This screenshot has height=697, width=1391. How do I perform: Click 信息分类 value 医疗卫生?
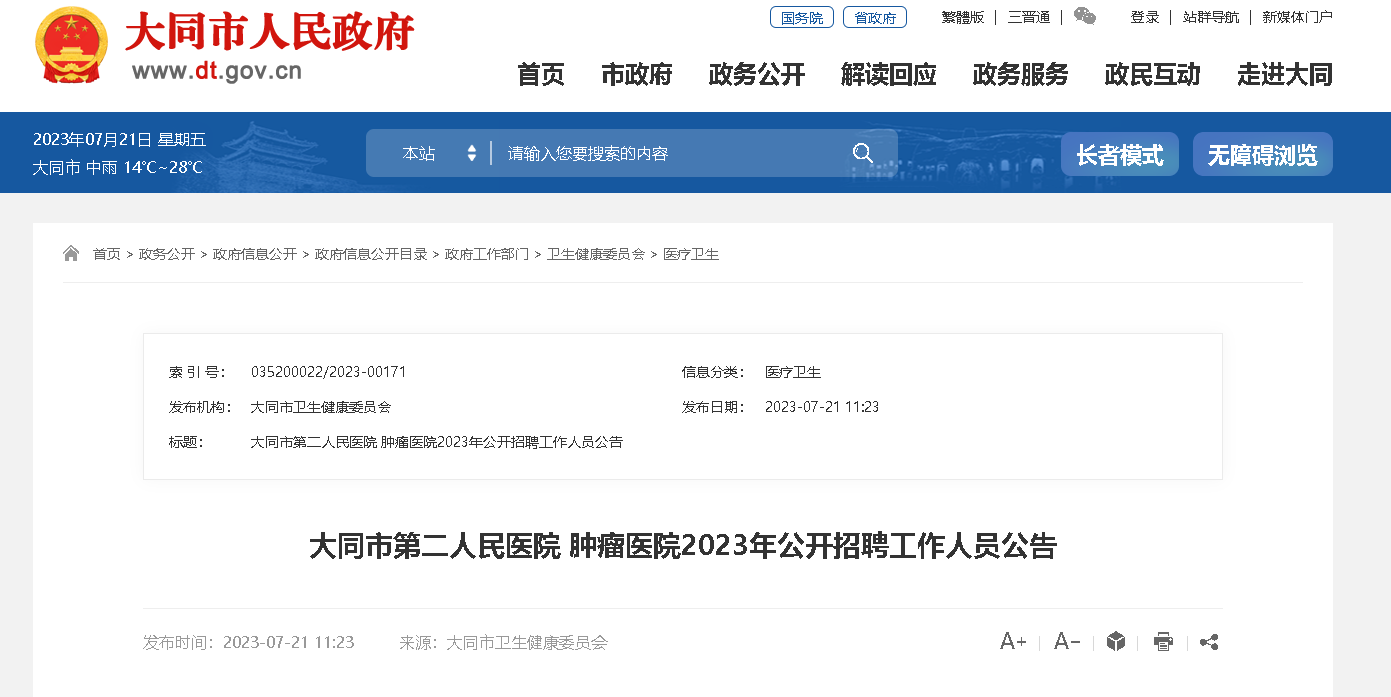(x=793, y=372)
